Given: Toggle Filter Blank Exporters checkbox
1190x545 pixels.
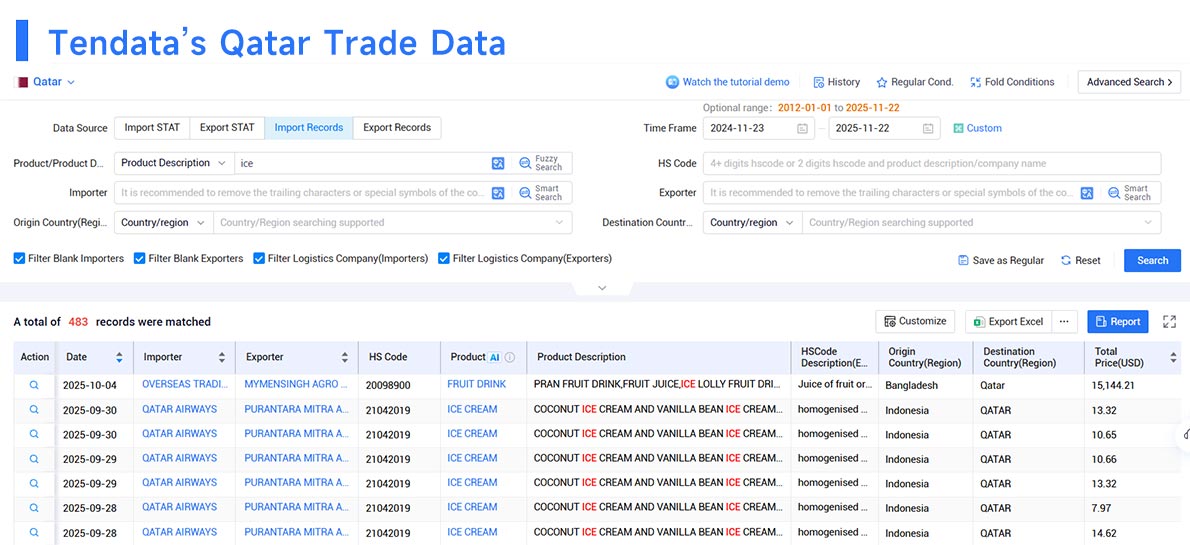Looking at the screenshot, I should click(140, 259).
